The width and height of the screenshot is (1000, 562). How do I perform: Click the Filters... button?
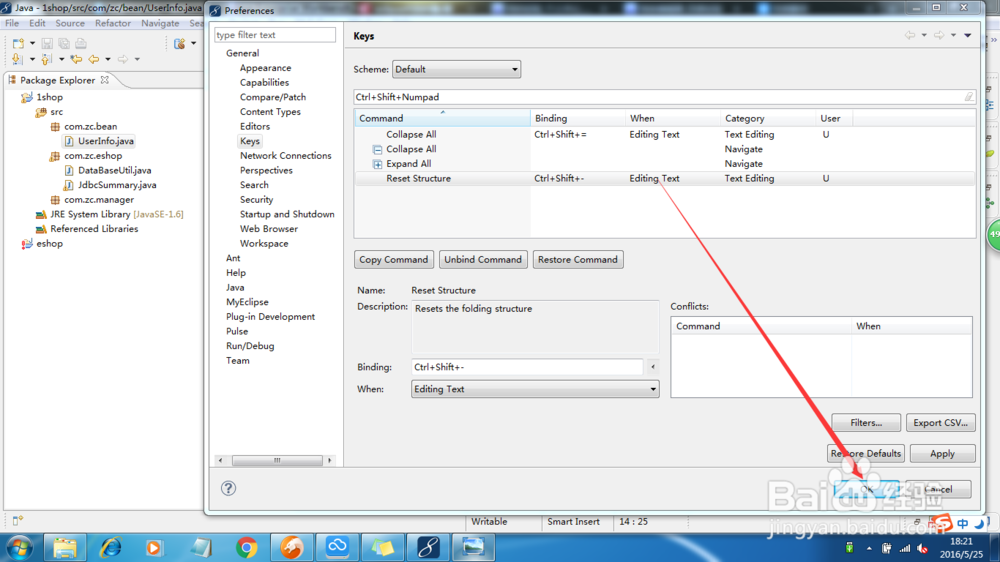pyautogui.click(x=866, y=422)
